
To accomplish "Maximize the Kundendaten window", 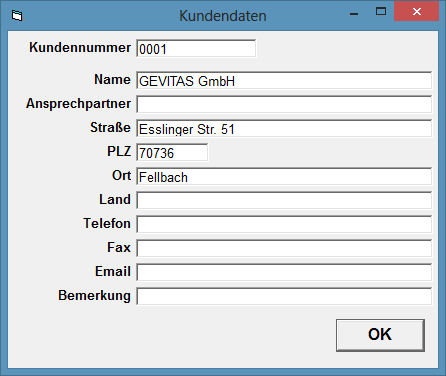I will click(x=381, y=12).
